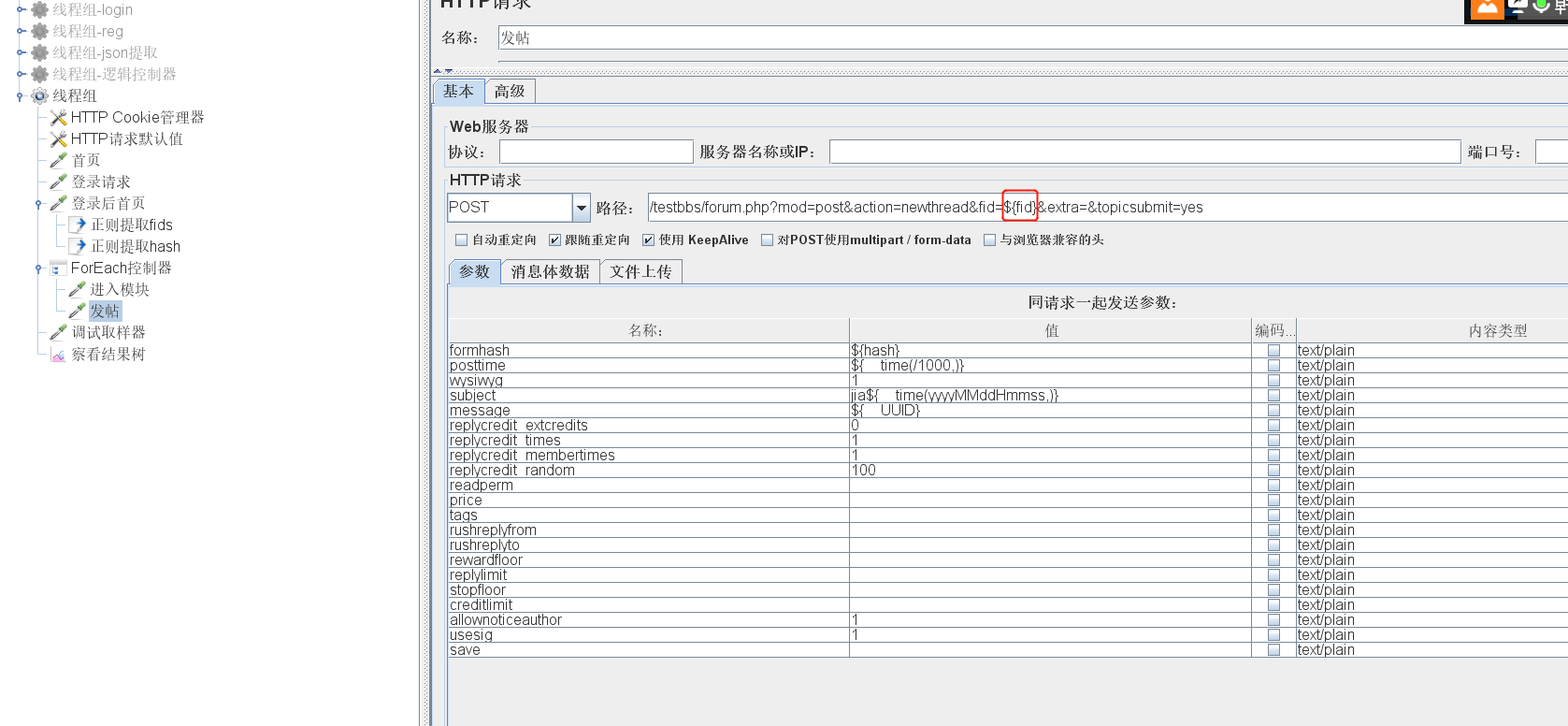Select the posttime parameter value cell
The image size is (1568, 726).
pyautogui.click(x=1050, y=366)
